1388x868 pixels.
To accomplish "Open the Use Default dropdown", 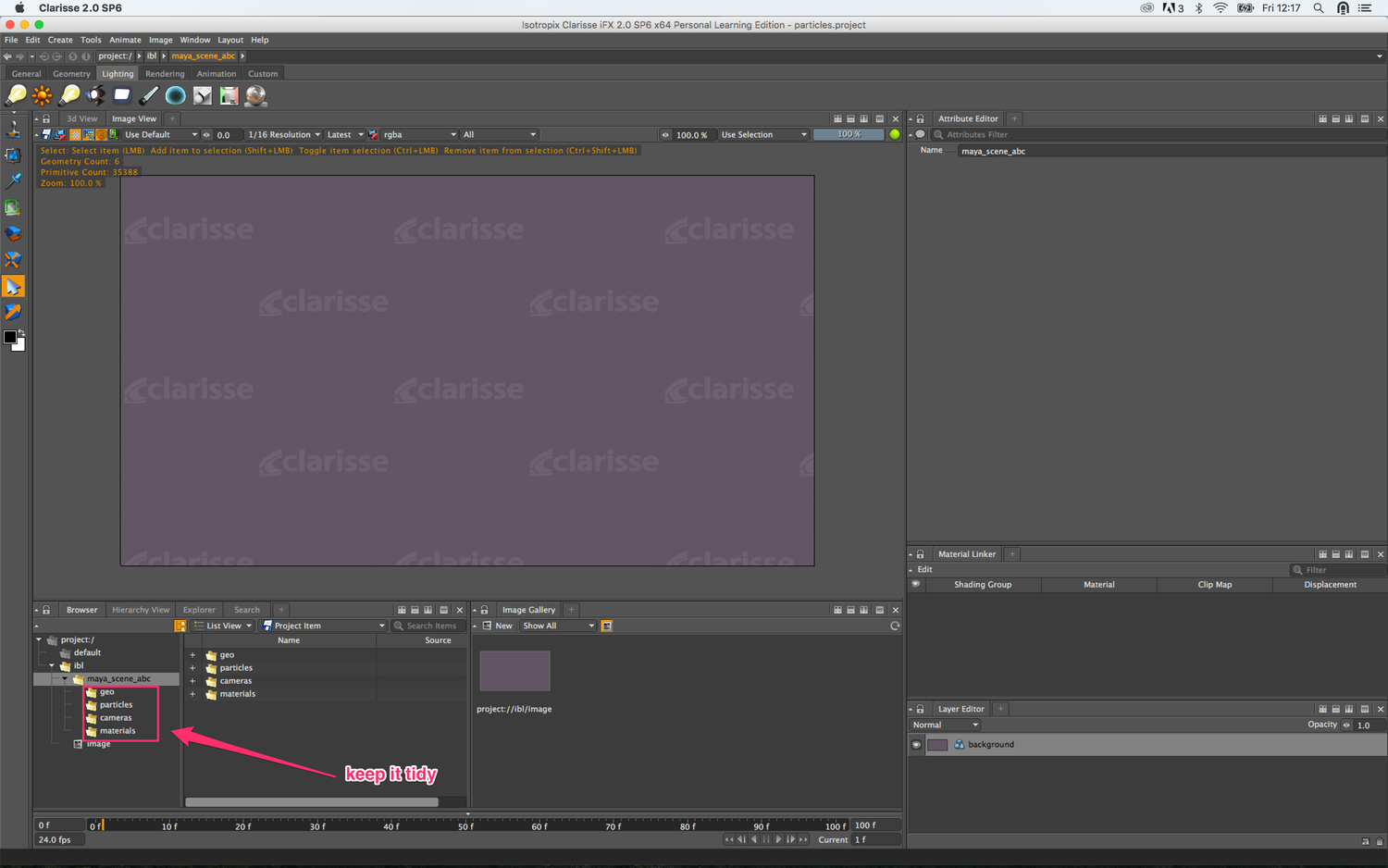I will click(160, 135).
